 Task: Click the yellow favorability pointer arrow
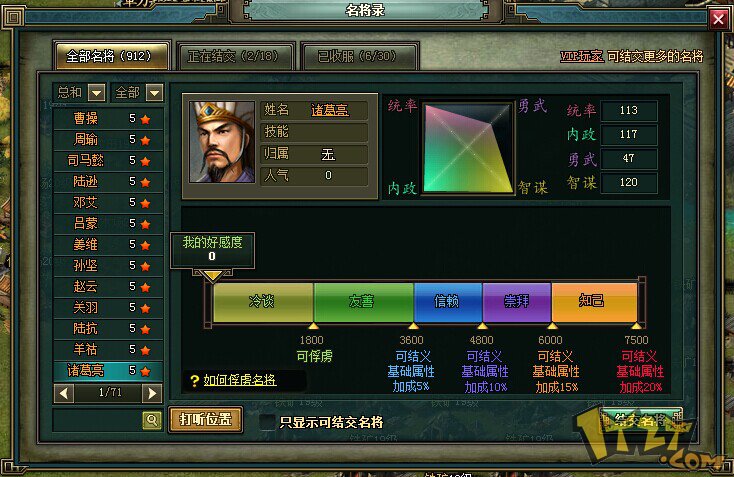pyautogui.click(x=213, y=276)
